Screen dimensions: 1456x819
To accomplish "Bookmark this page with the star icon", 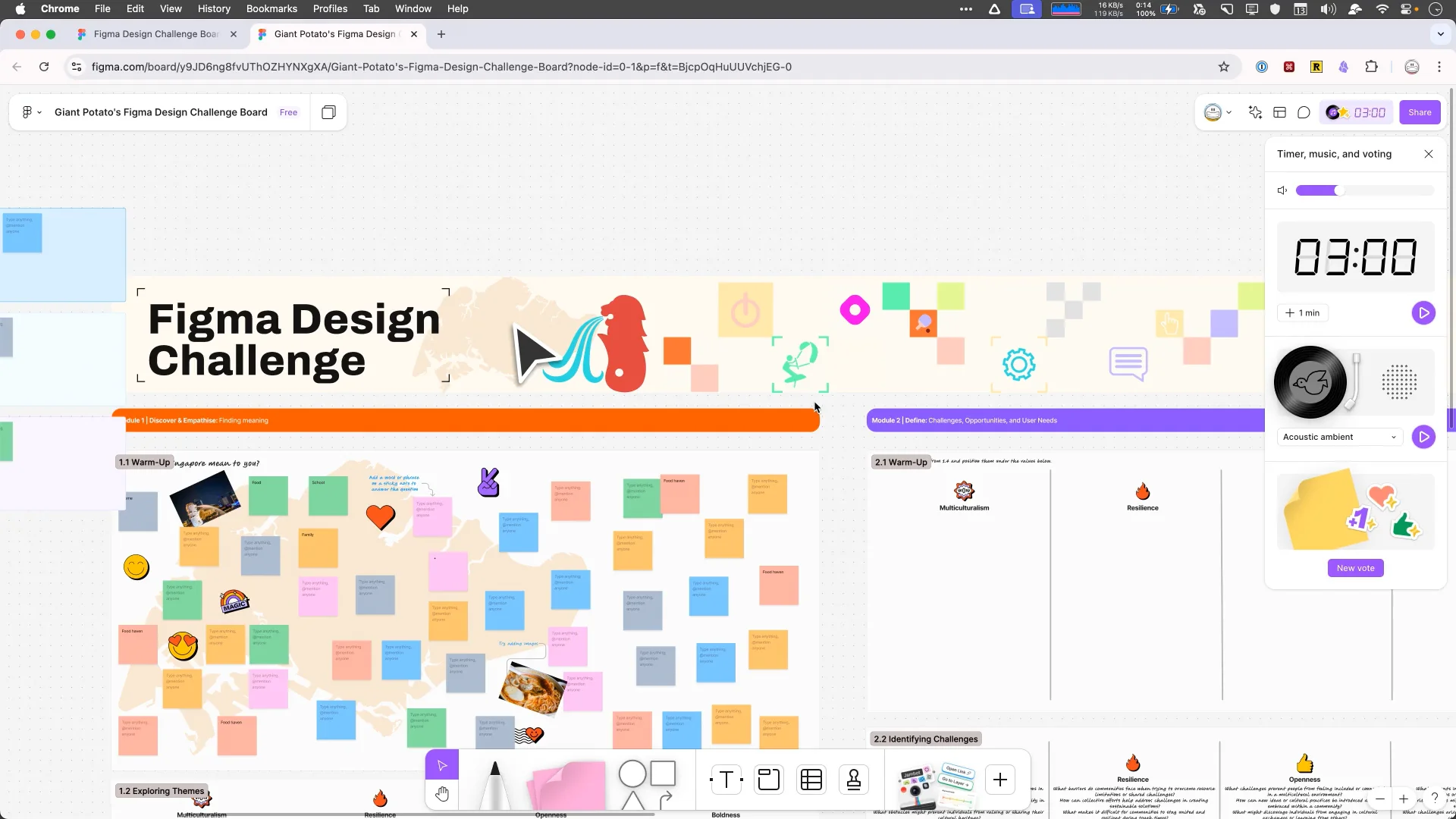I will [x=1223, y=67].
